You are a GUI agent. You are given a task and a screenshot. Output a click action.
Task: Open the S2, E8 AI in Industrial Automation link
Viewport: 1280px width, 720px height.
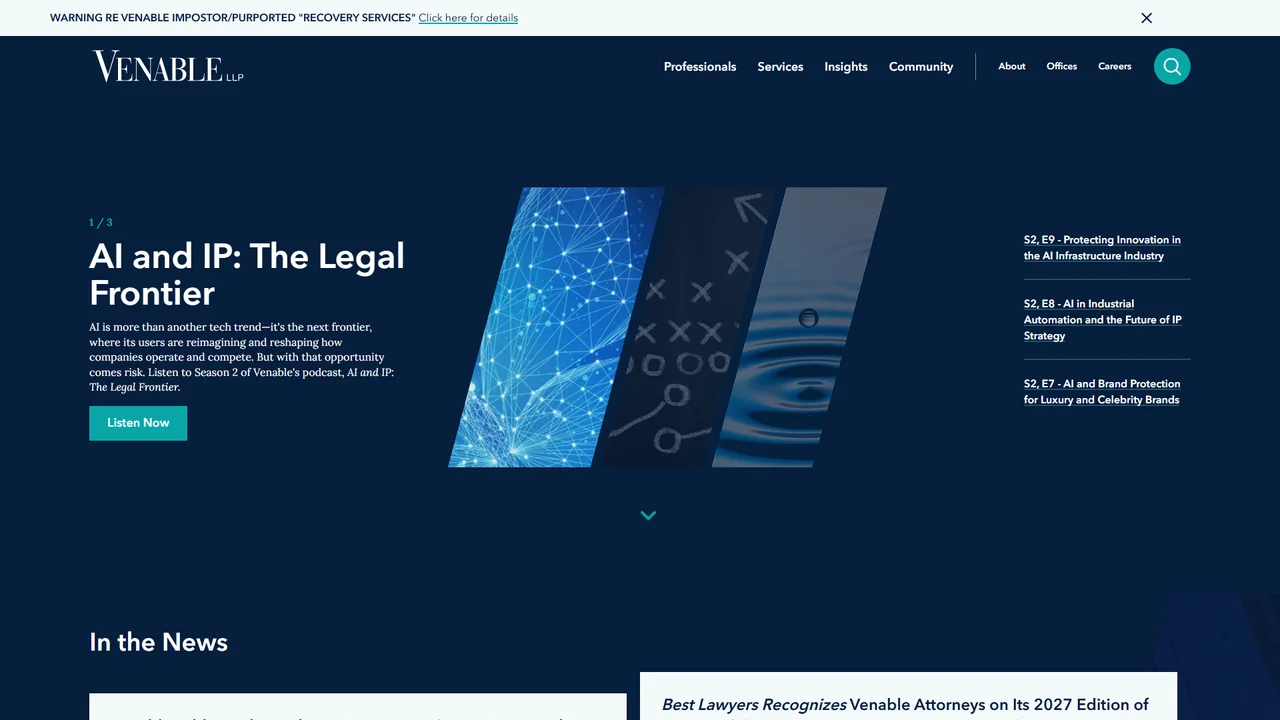[1102, 320]
